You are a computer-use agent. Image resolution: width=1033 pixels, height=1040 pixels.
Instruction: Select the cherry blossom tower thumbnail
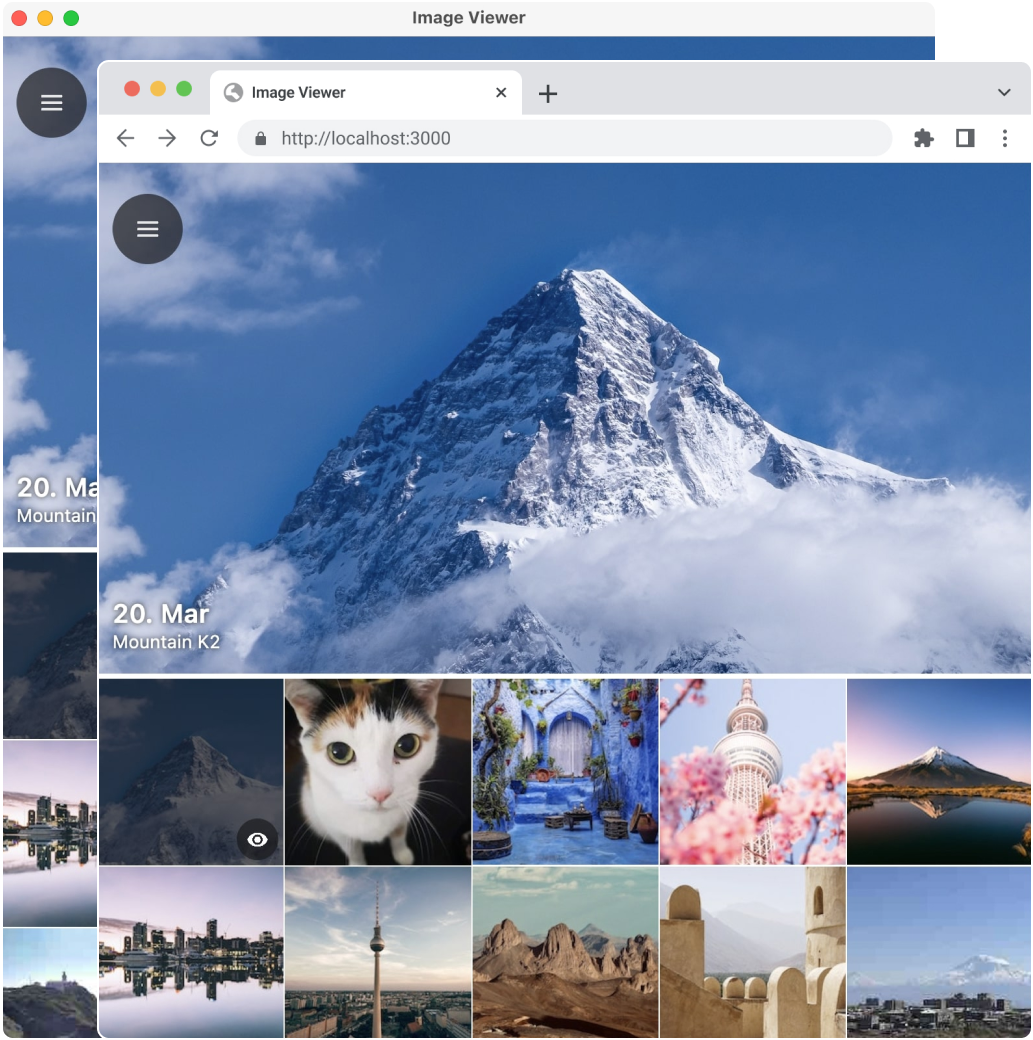pos(752,771)
